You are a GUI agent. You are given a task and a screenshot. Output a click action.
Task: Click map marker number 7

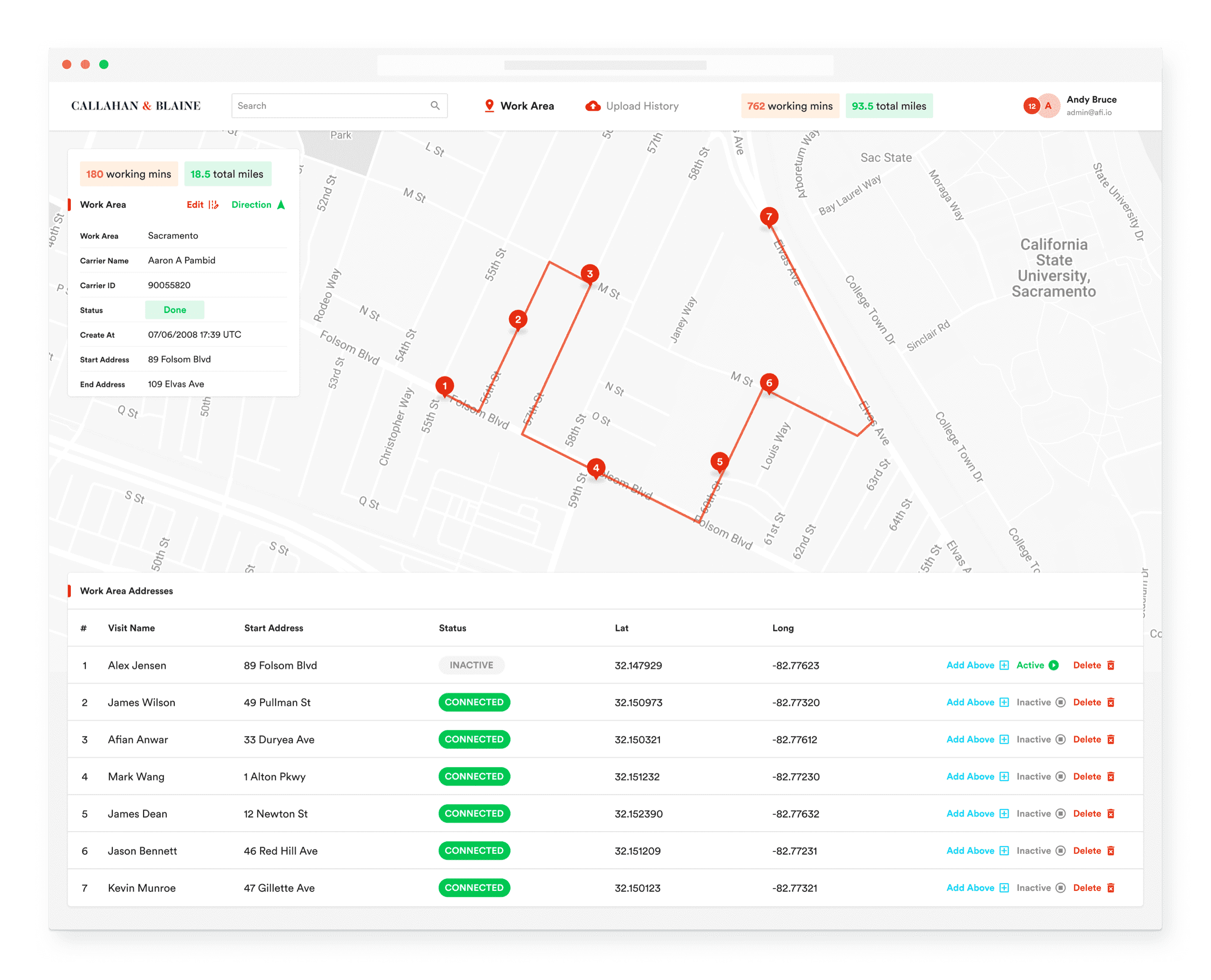(769, 216)
